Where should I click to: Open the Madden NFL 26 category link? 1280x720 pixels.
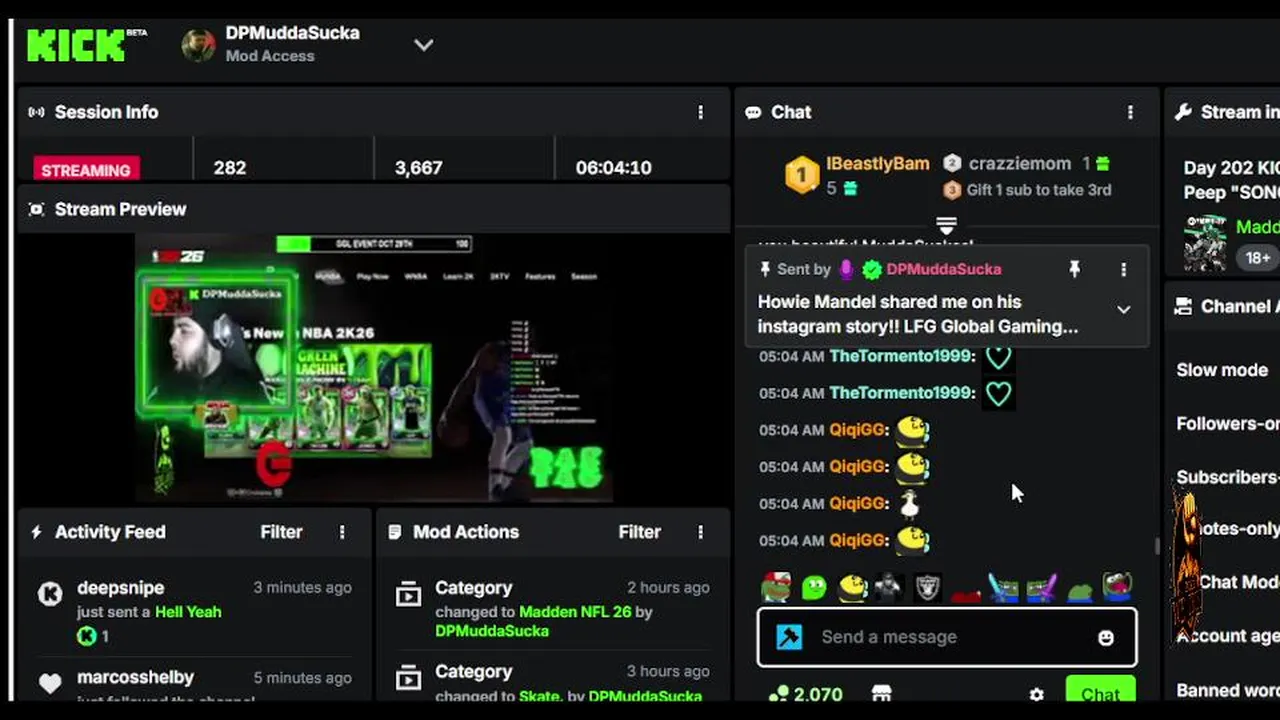[x=575, y=612]
